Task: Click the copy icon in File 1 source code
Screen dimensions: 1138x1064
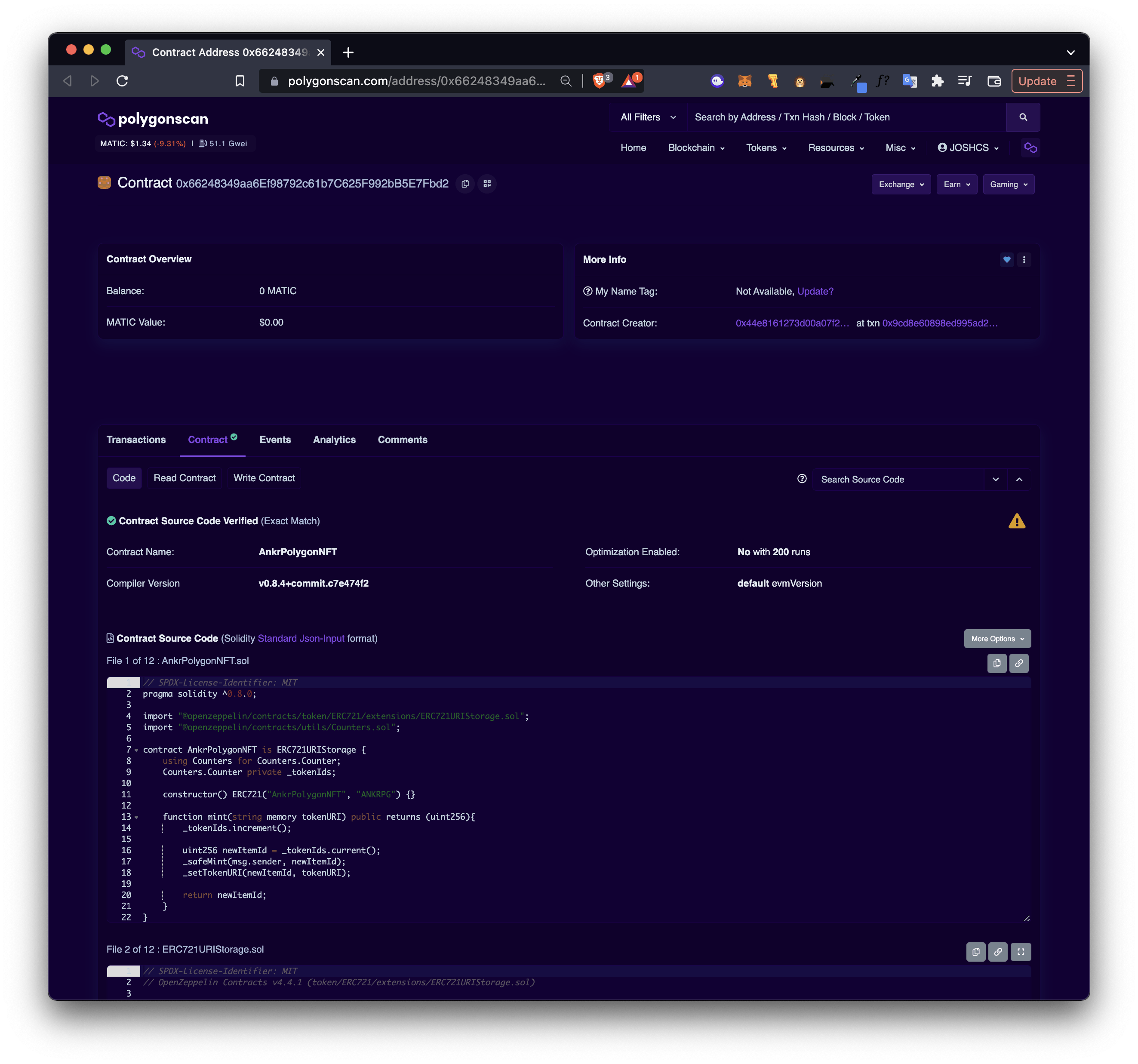Action: [x=997, y=663]
